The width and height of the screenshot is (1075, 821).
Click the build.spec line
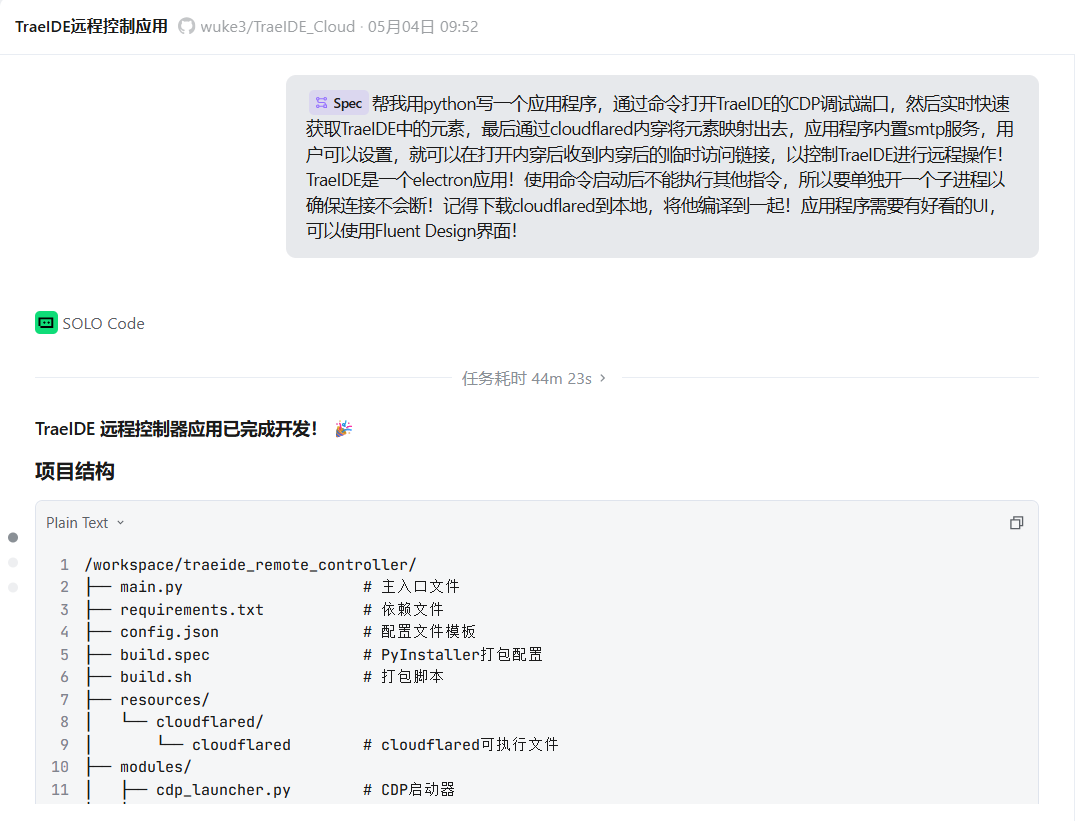(x=165, y=654)
